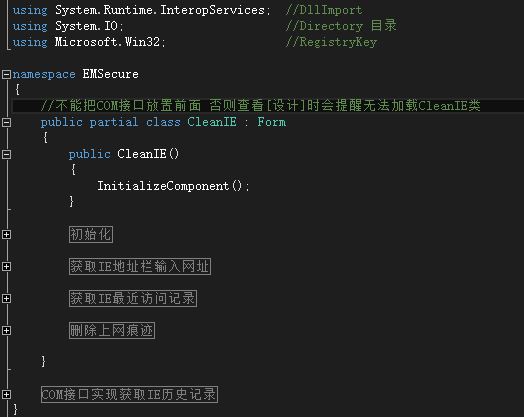Expand the 获取IE地址栏输入网址 region
Viewport: 524px width, 417px height.
tap(6, 267)
